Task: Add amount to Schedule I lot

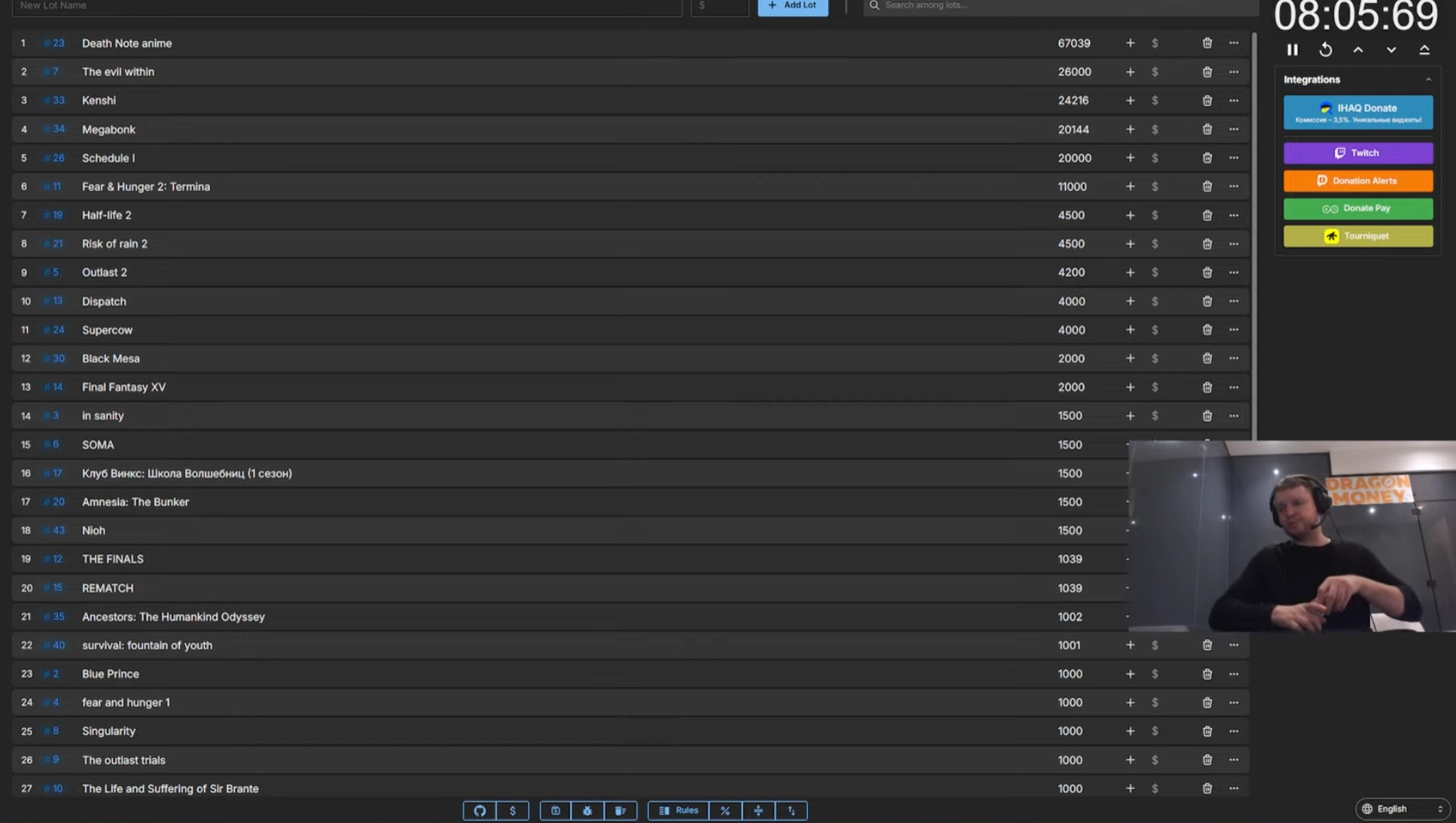Action: [x=1130, y=158]
